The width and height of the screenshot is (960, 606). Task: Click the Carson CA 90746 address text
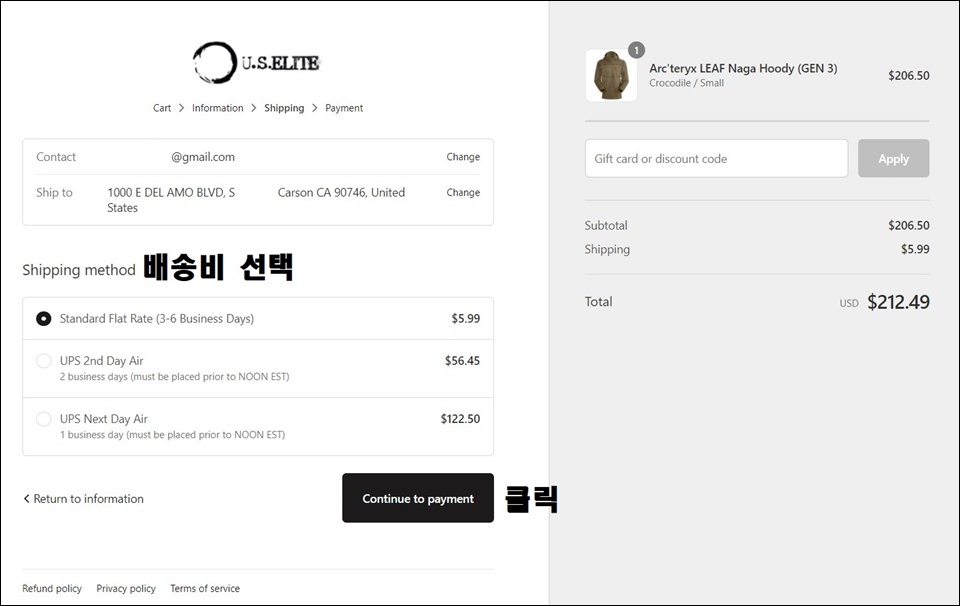click(x=341, y=192)
